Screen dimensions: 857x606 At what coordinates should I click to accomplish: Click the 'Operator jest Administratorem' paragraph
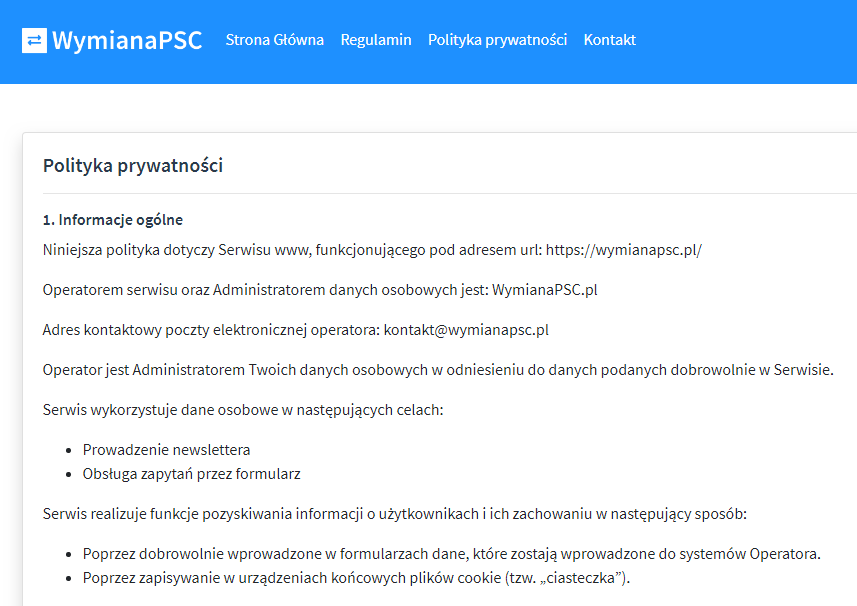[x=438, y=370]
